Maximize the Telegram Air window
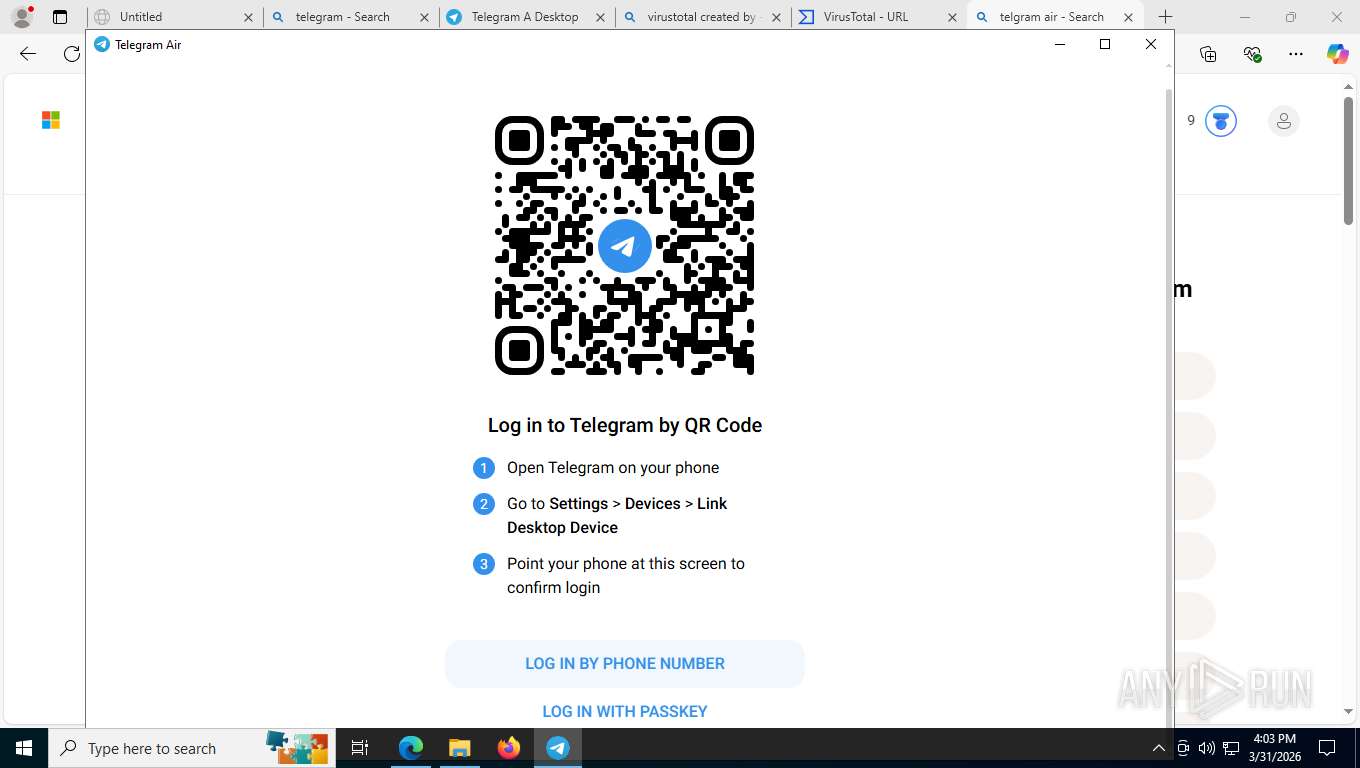 point(1105,44)
